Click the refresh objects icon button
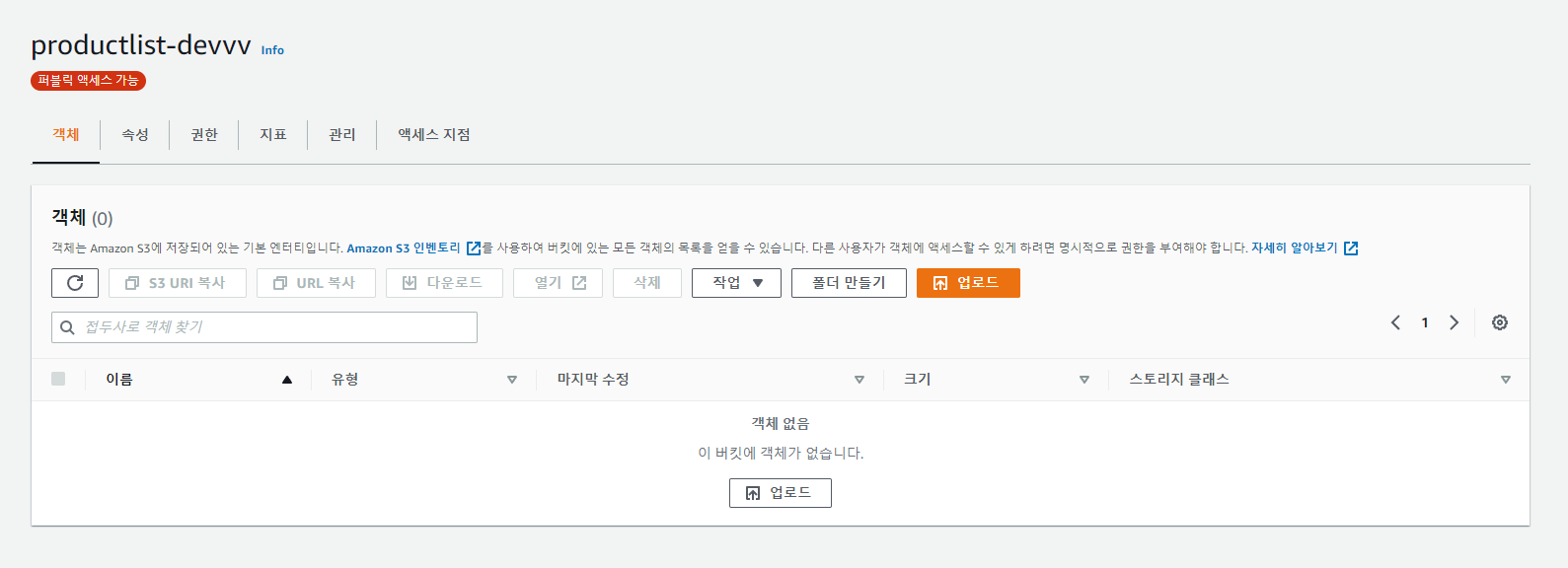 [75, 283]
